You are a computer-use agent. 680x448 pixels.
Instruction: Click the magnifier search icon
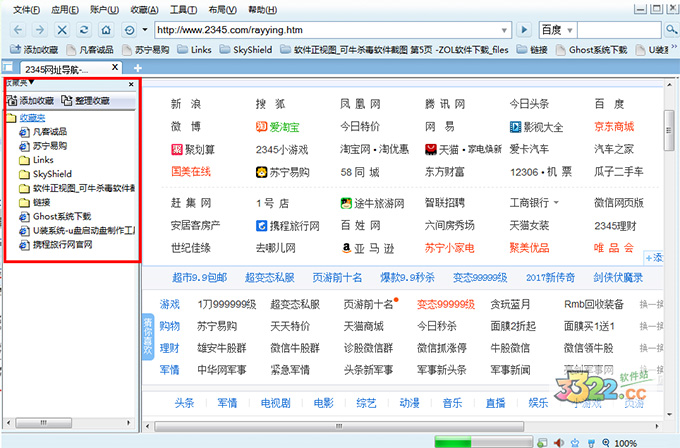pos(671,30)
